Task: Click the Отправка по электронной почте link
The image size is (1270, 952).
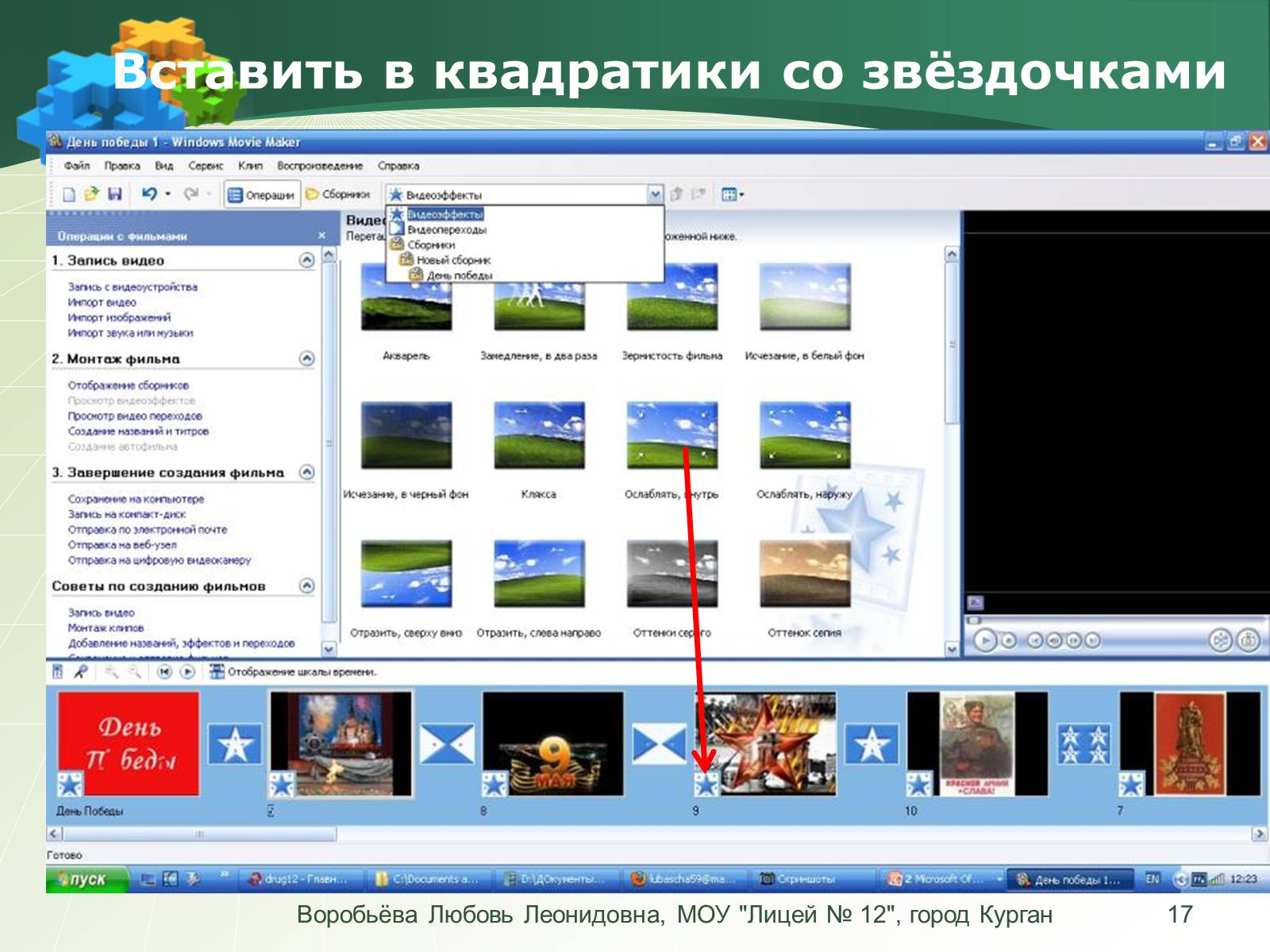Action: pyautogui.click(x=148, y=529)
